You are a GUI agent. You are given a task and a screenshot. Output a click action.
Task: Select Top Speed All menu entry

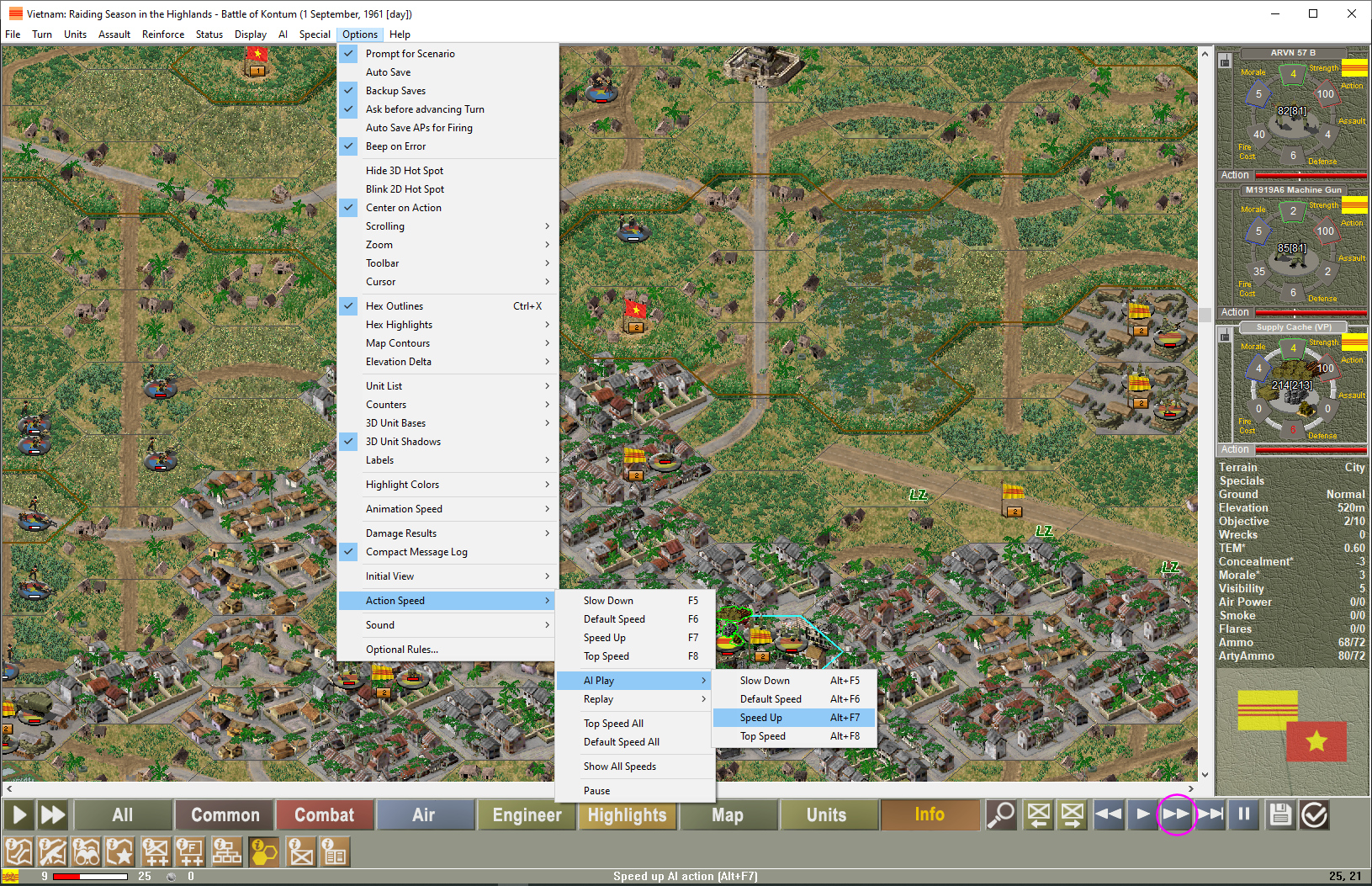(635, 723)
